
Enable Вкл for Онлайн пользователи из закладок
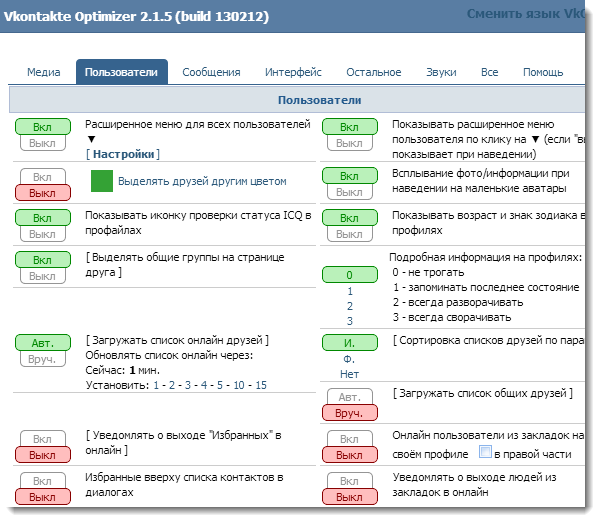coord(350,439)
